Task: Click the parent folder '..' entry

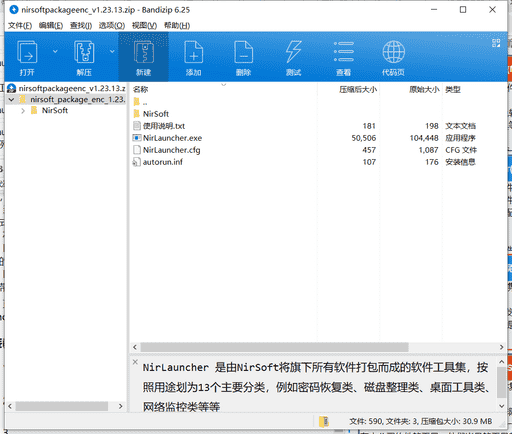Action: pyautogui.click(x=141, y=102)
